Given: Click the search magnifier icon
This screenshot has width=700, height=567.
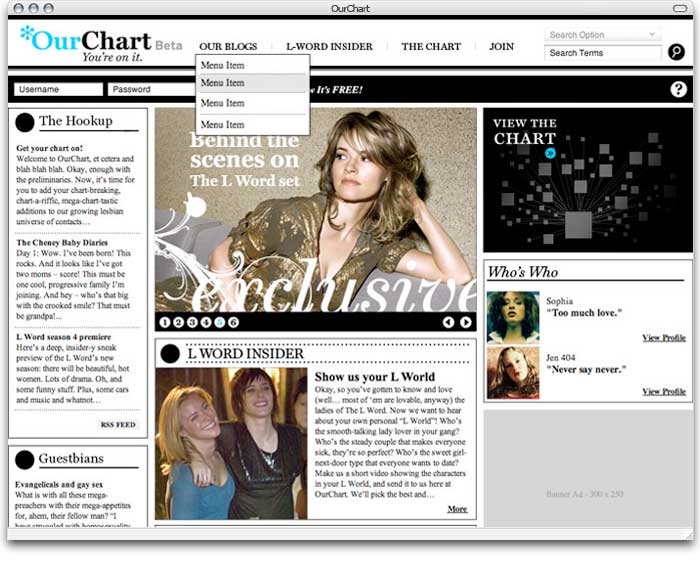Looking at the screenshot, I should click(x=676, y=52).
